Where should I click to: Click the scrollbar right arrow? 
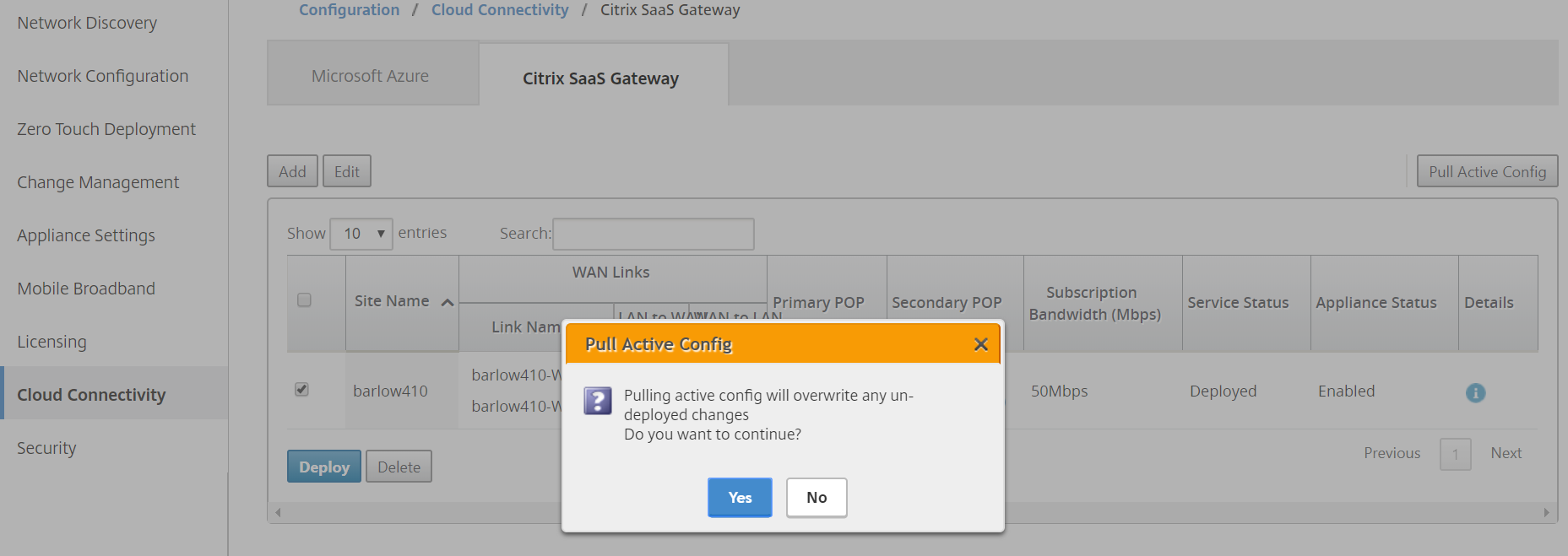1546,512
